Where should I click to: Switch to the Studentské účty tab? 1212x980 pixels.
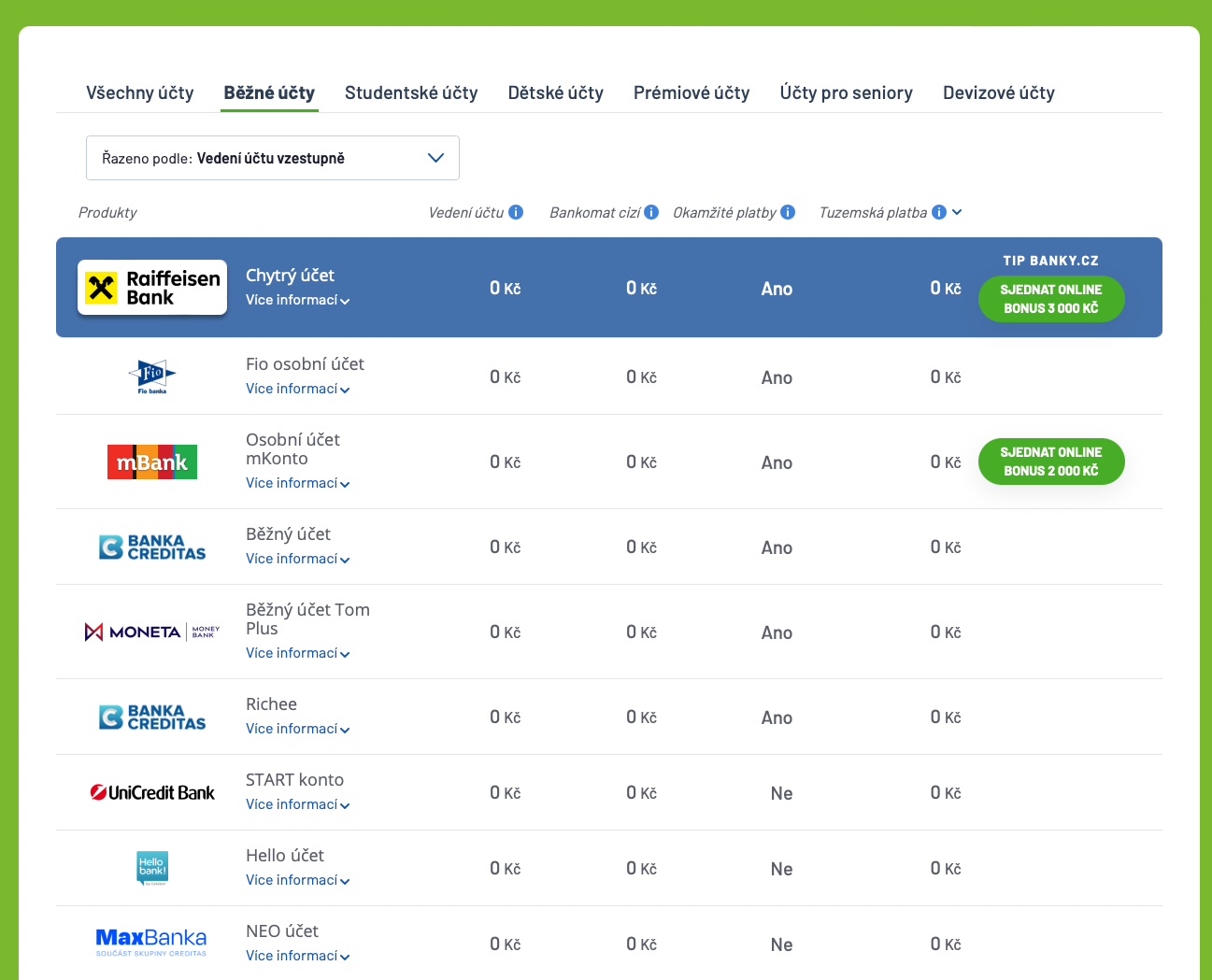[411, 92]
